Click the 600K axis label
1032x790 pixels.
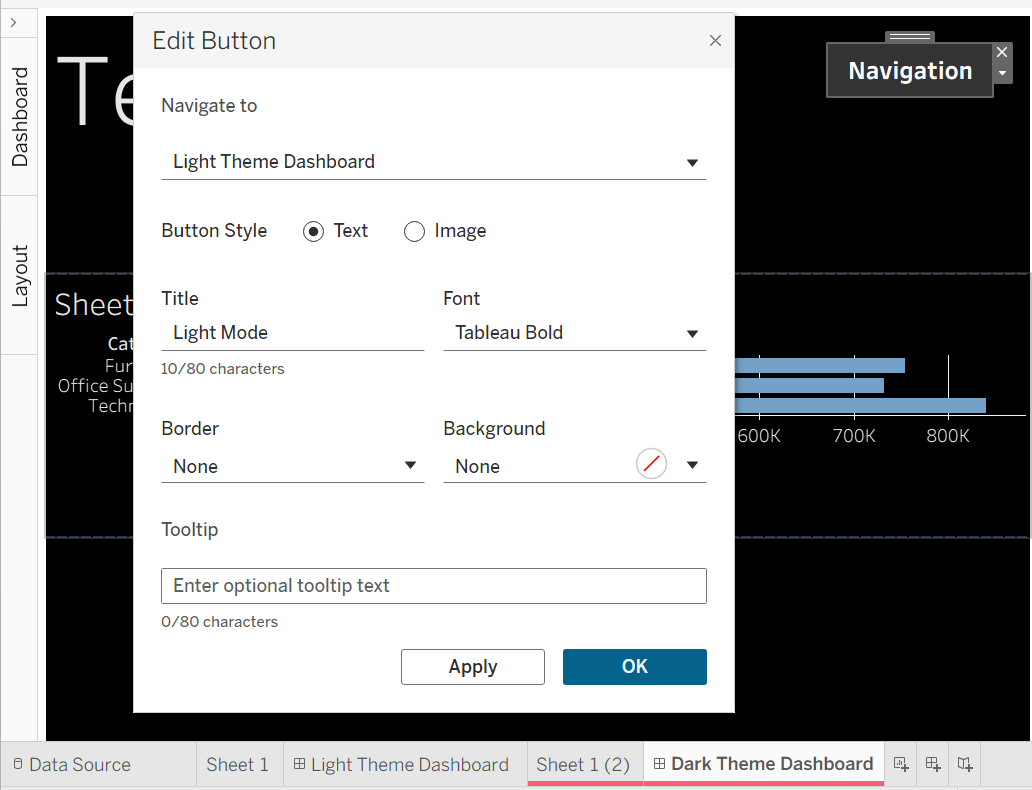pos(759,436)
